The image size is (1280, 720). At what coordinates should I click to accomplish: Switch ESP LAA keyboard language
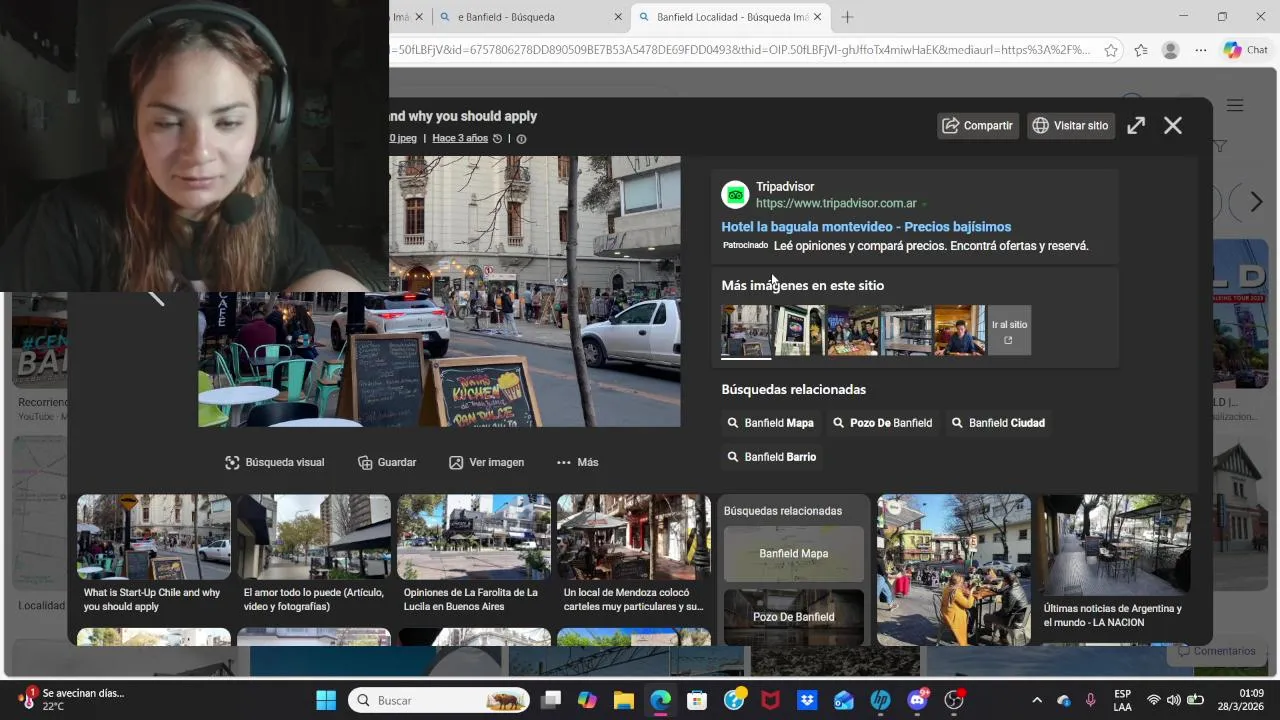(x=1123, y=700)
